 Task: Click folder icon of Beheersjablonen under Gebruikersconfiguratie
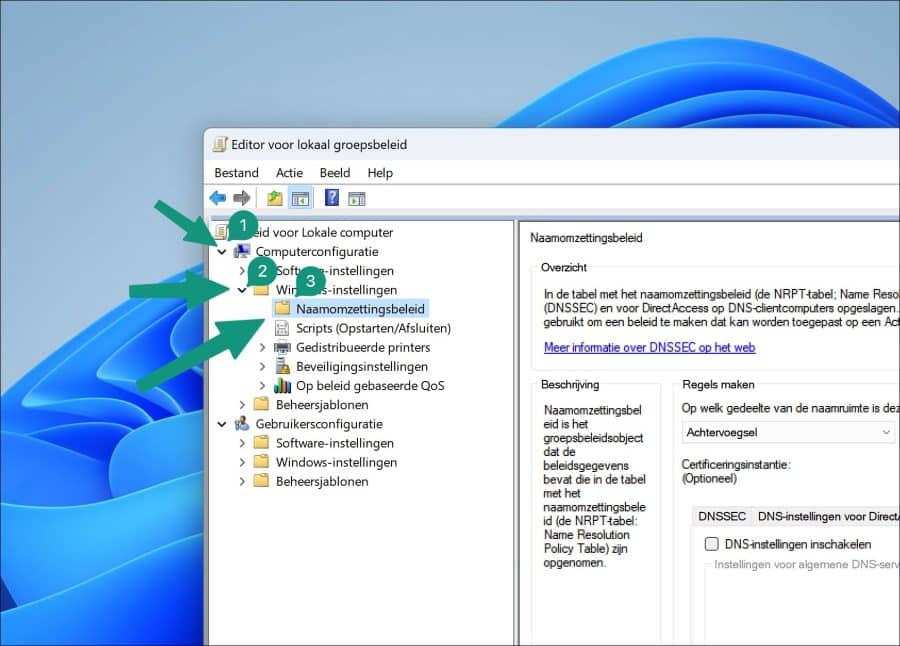pyautogui.click(x=261, y=481)
